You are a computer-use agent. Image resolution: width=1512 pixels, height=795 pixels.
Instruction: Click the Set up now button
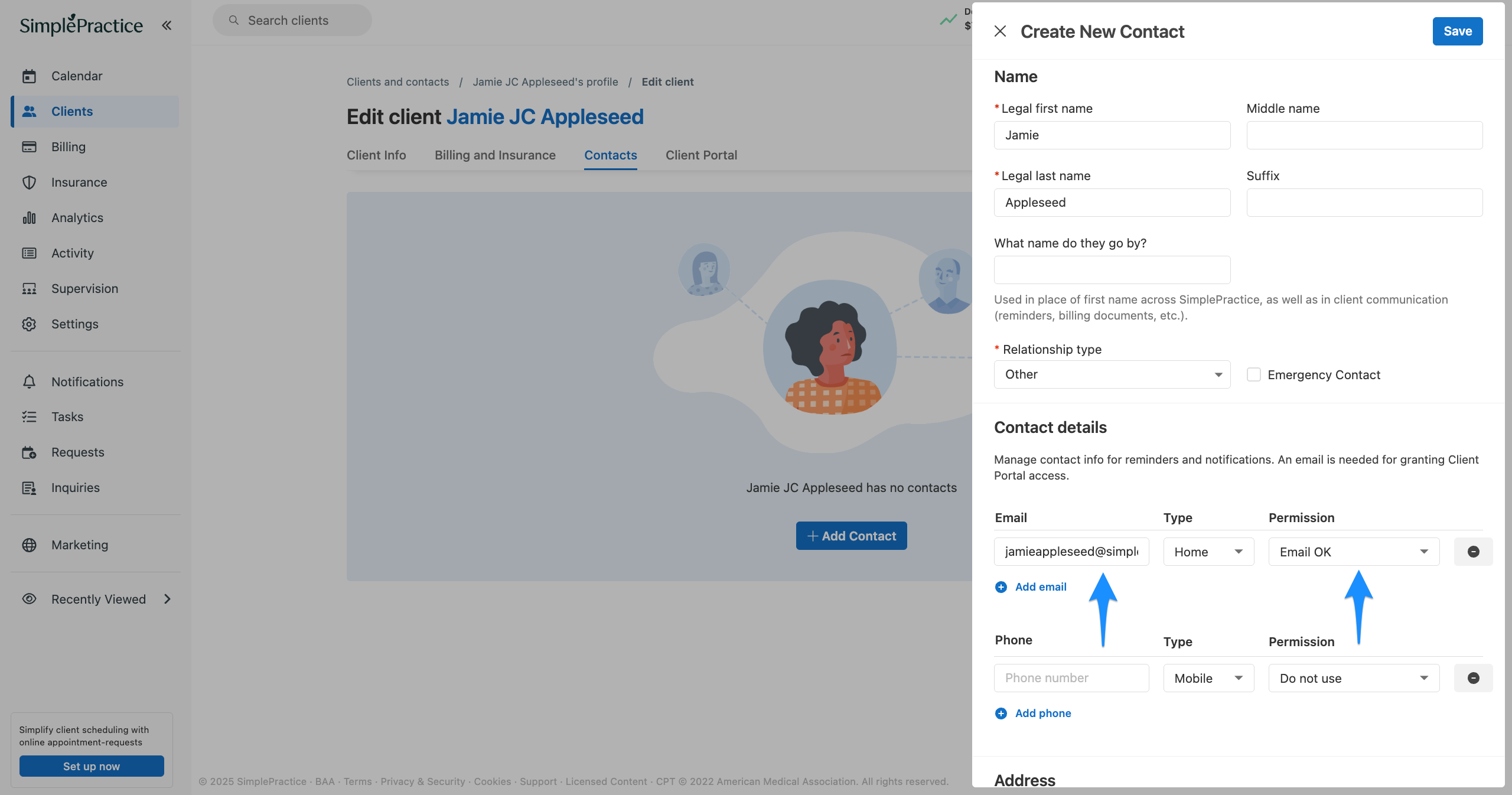[x=92, y=766]
